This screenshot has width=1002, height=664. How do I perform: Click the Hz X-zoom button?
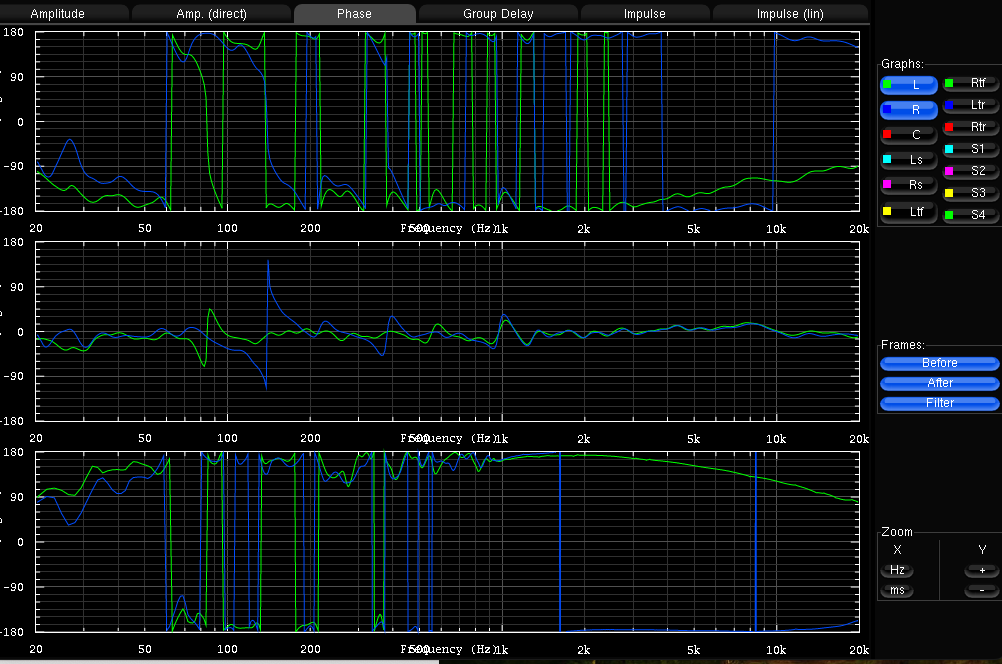897,570
